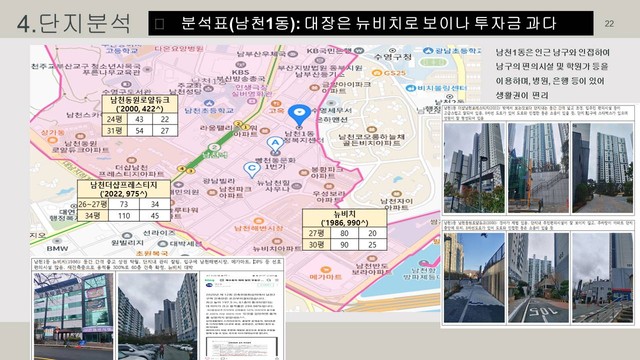Screen dimensions: 640x360
Task: Click the '26~27평' table cell
Action: [93, 204]
